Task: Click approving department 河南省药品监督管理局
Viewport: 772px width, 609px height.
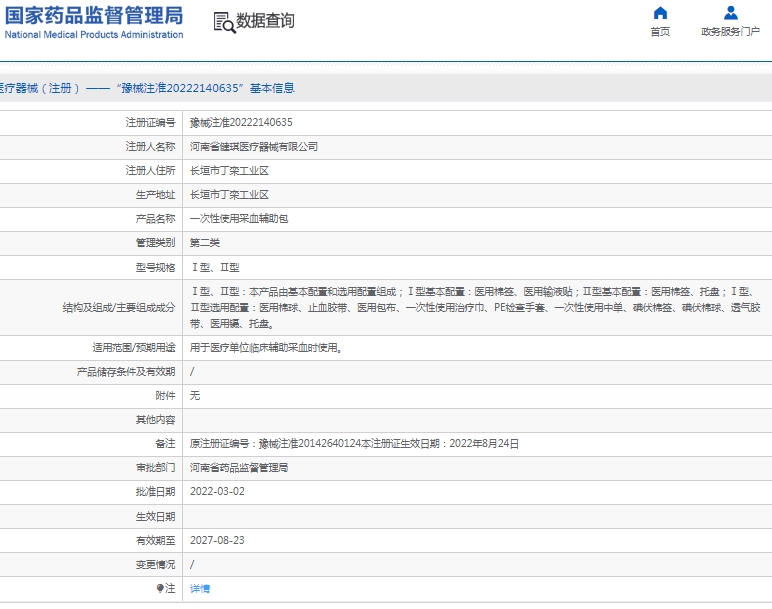Action: tap(239, 468)
